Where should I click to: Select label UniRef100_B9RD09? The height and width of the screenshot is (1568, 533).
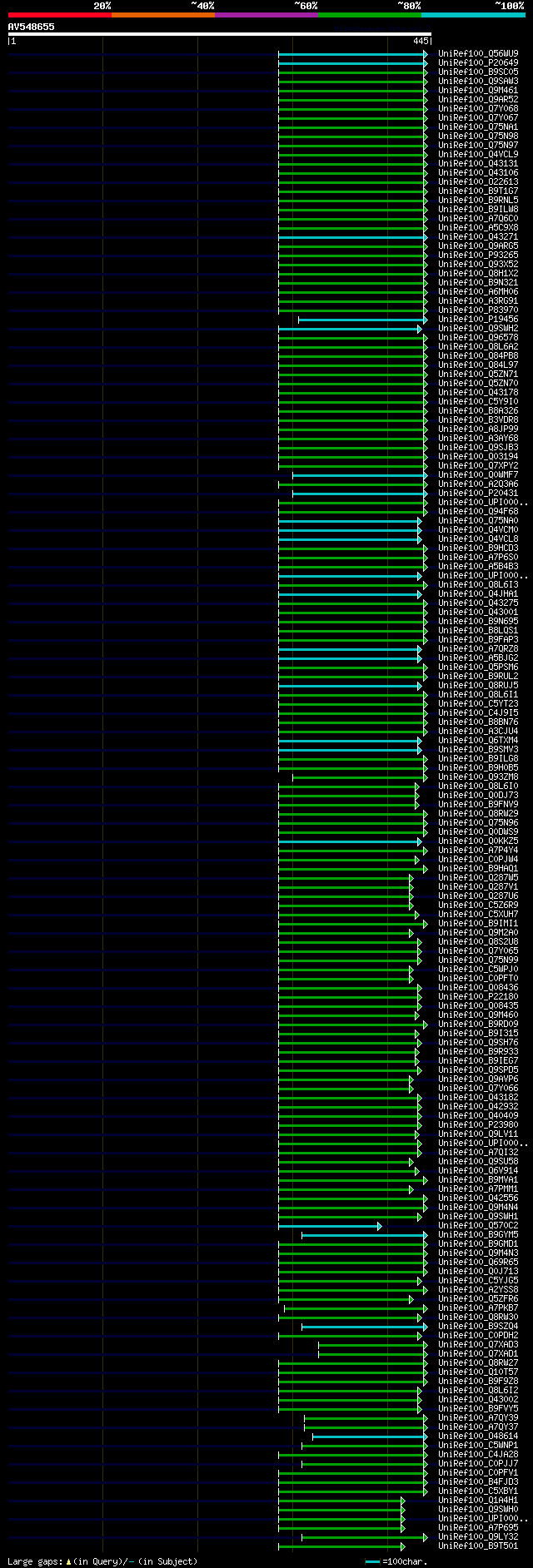[x=478, y=1024]
